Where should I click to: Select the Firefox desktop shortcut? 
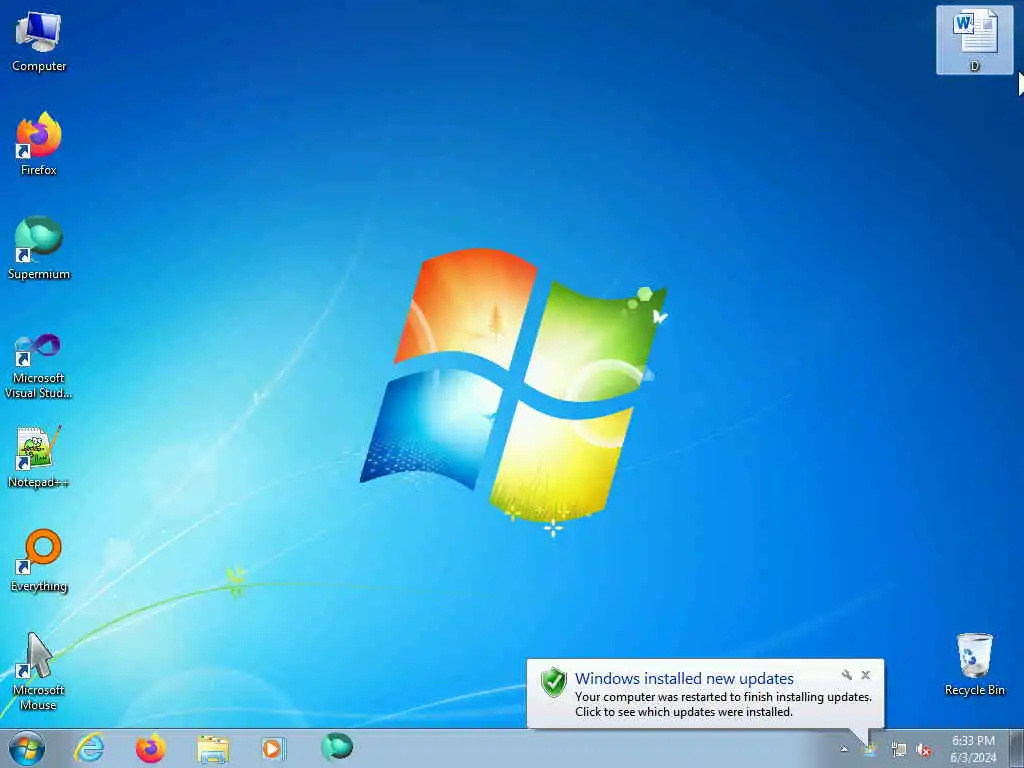[x=39, y=144]
